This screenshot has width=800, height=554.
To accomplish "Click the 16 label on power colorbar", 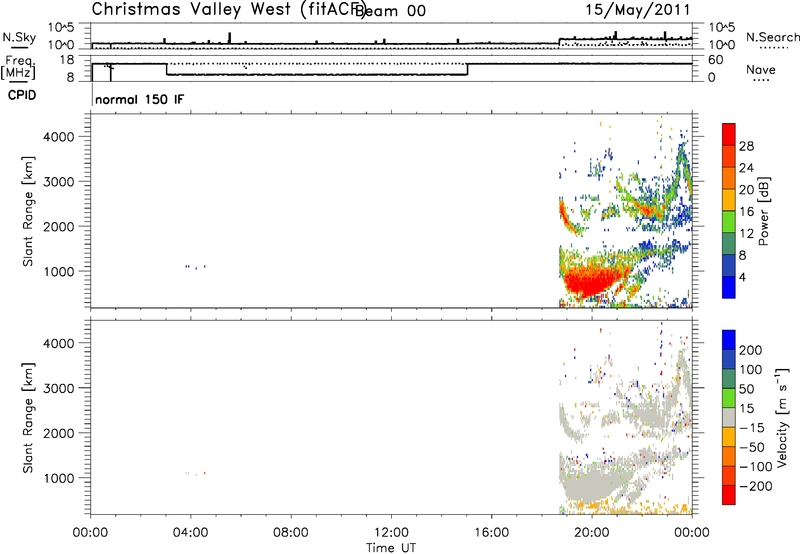I will click(x=746, y=212).
